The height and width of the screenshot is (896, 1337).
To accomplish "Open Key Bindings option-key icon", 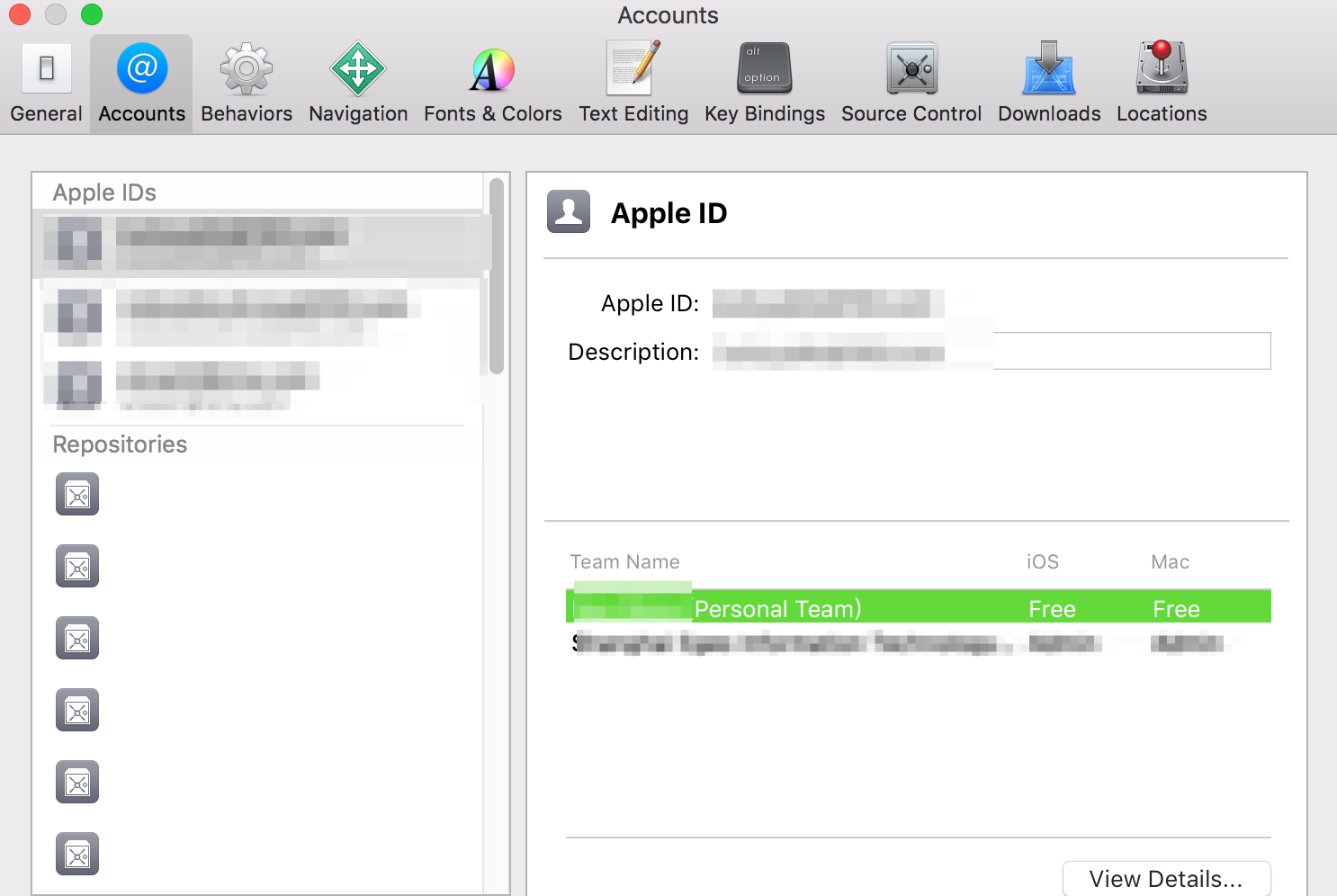I will click(765, 68).
